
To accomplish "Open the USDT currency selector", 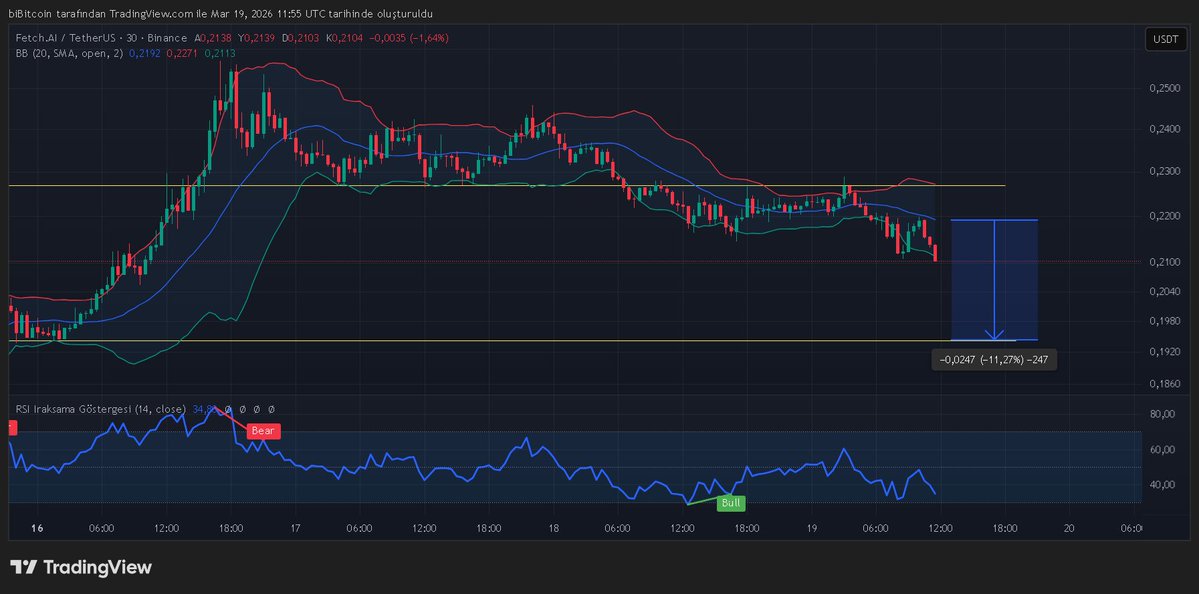I will [1166, 39].
